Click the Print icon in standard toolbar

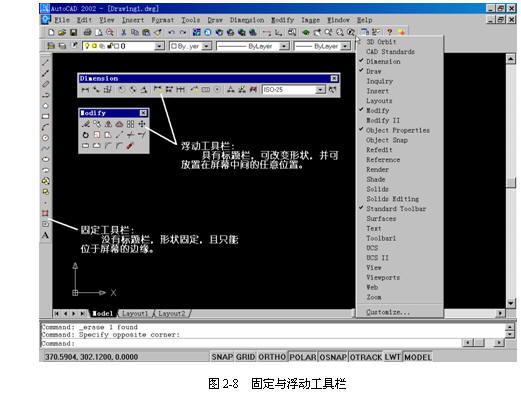click(x=87, y=32)
